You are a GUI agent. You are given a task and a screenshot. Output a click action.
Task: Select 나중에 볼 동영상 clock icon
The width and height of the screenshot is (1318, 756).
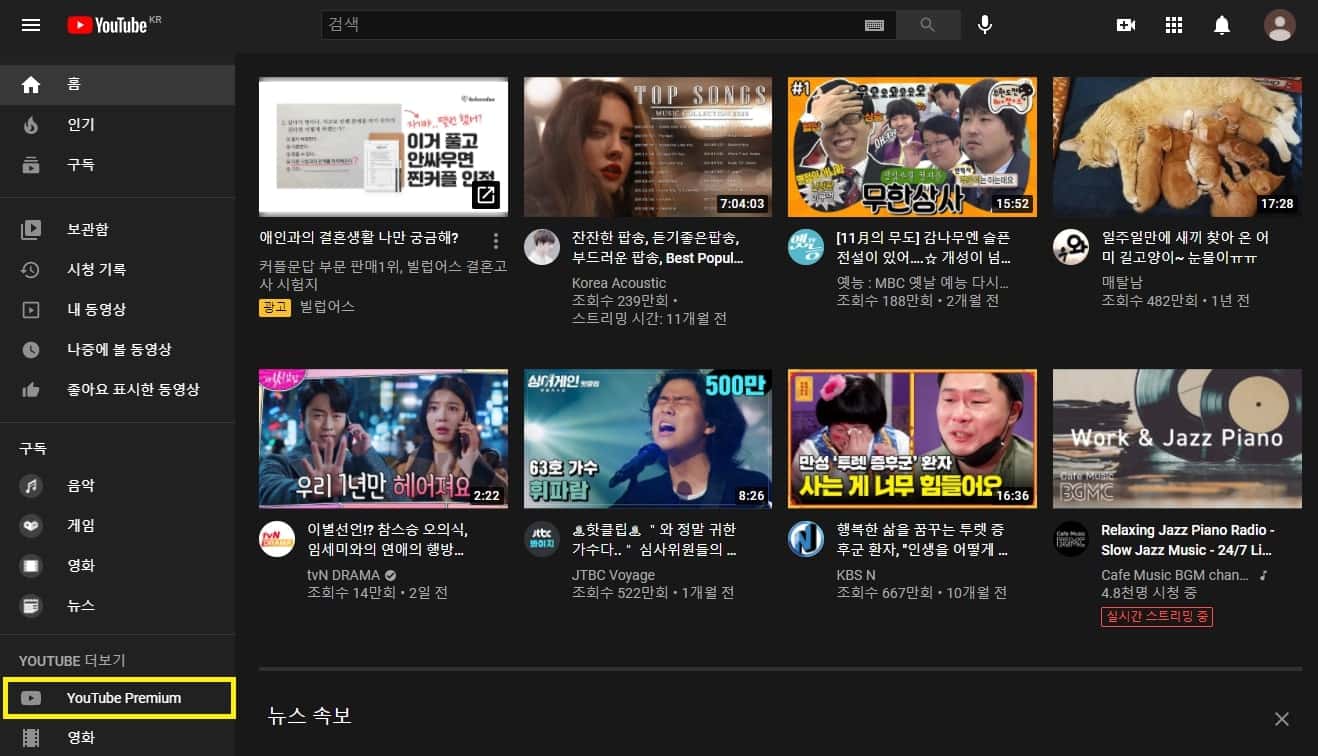[31, 350]
